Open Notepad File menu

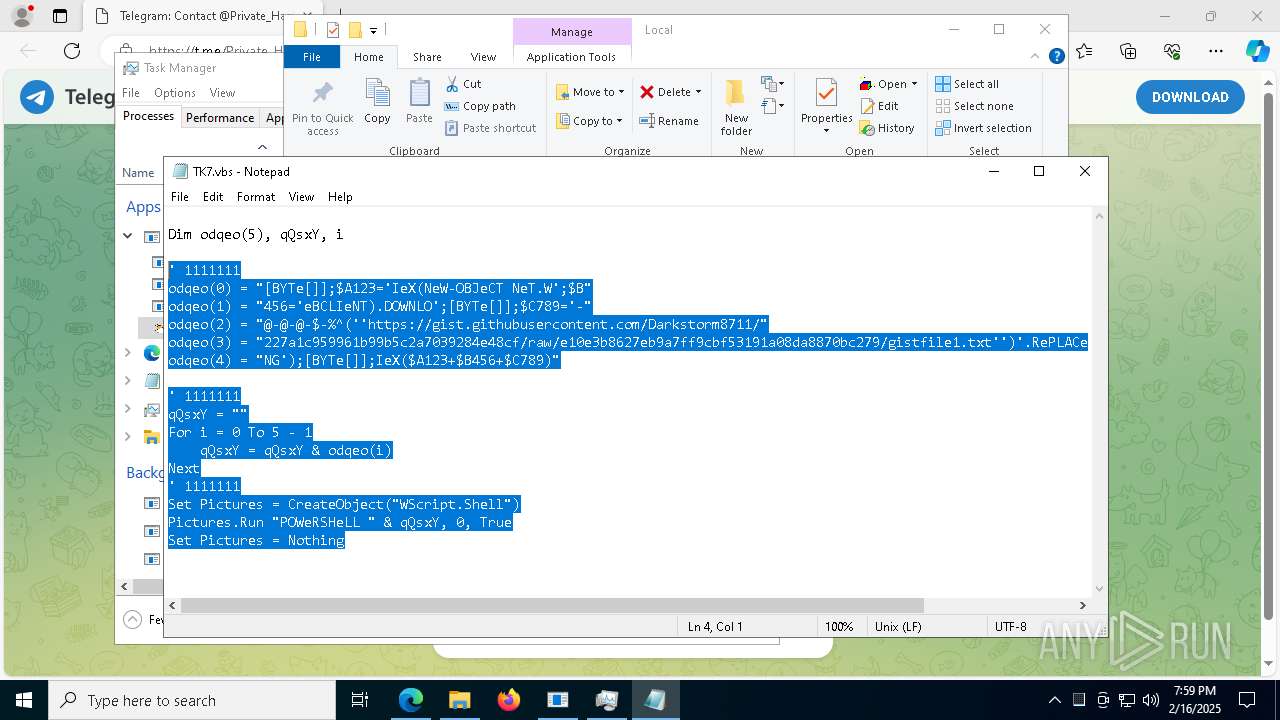(180, 197)
